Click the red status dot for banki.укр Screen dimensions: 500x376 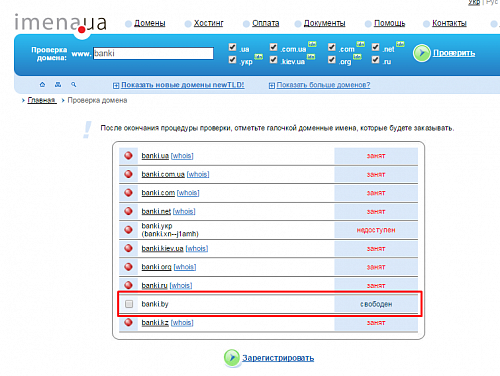tap(128, 230)
